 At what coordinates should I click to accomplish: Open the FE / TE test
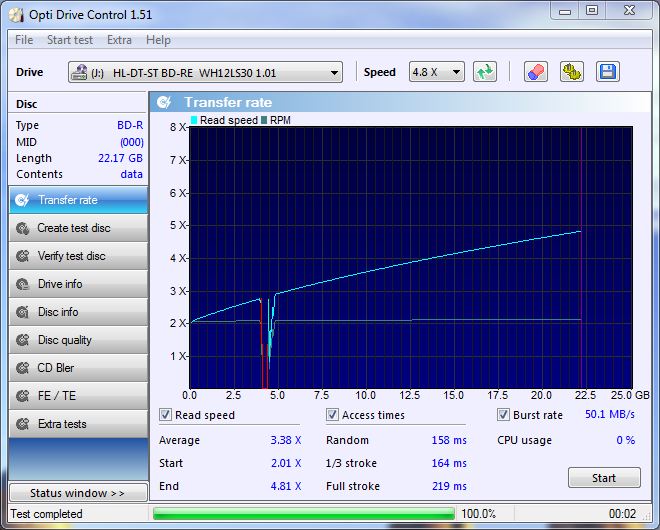click(x=78, y=396)
